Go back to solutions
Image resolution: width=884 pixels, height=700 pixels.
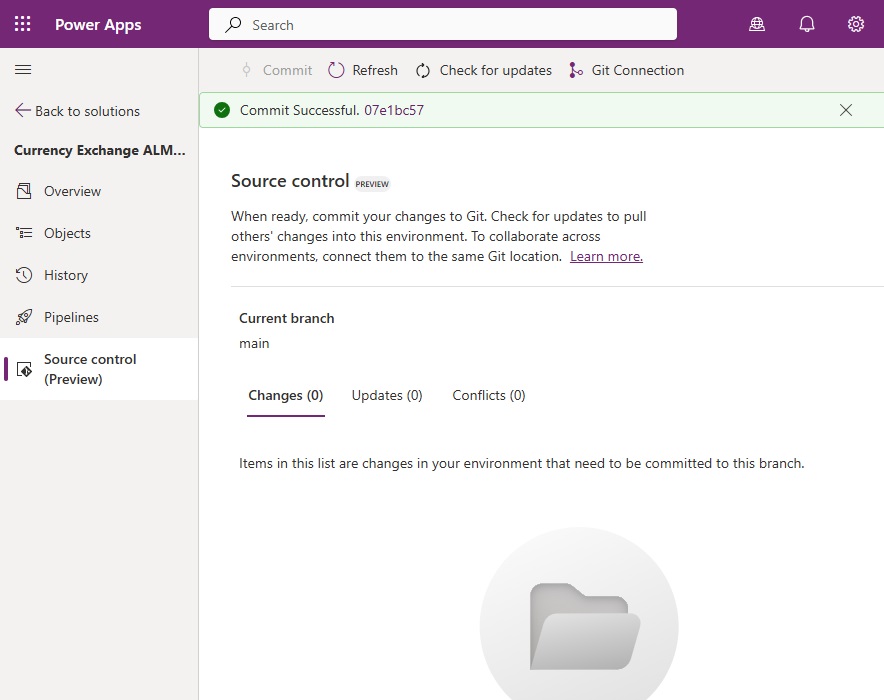click(77, 111)
